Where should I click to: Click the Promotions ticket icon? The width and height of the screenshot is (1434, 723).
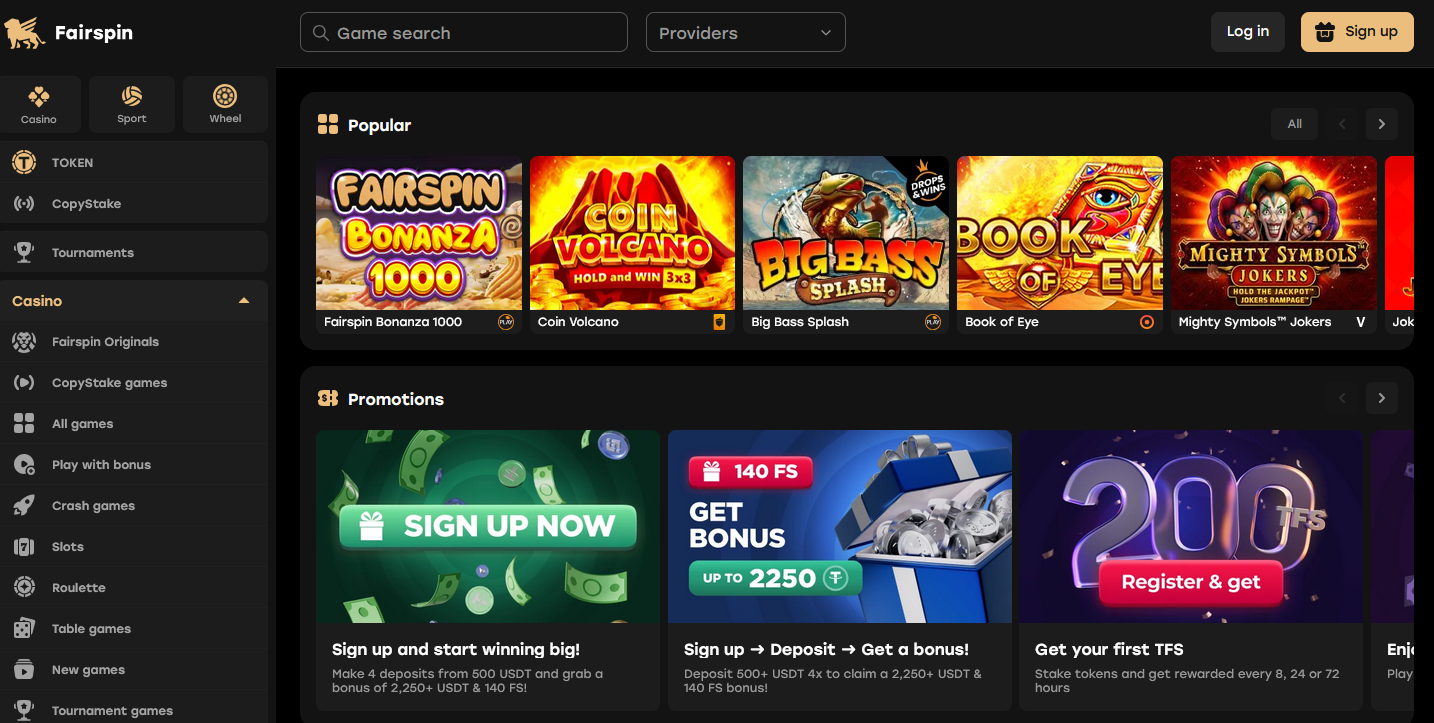pyautogui.click(x=328, y=398)
